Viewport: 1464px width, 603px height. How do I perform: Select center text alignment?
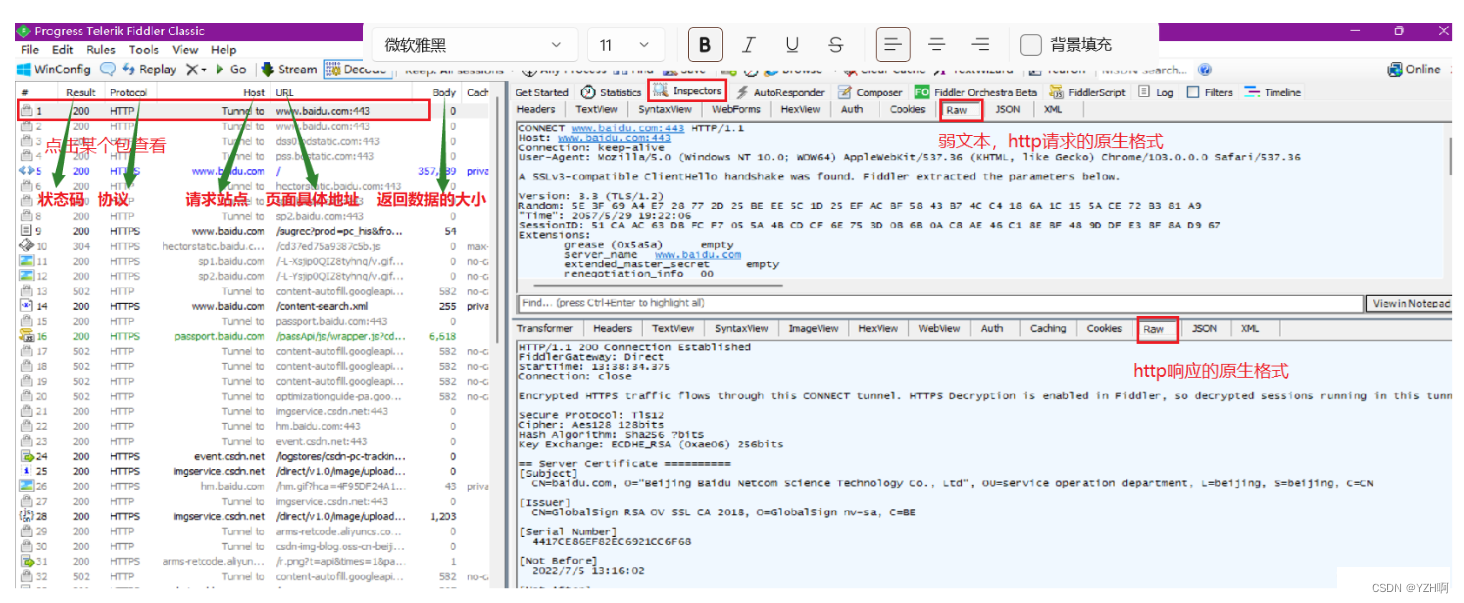pos(937,45)
